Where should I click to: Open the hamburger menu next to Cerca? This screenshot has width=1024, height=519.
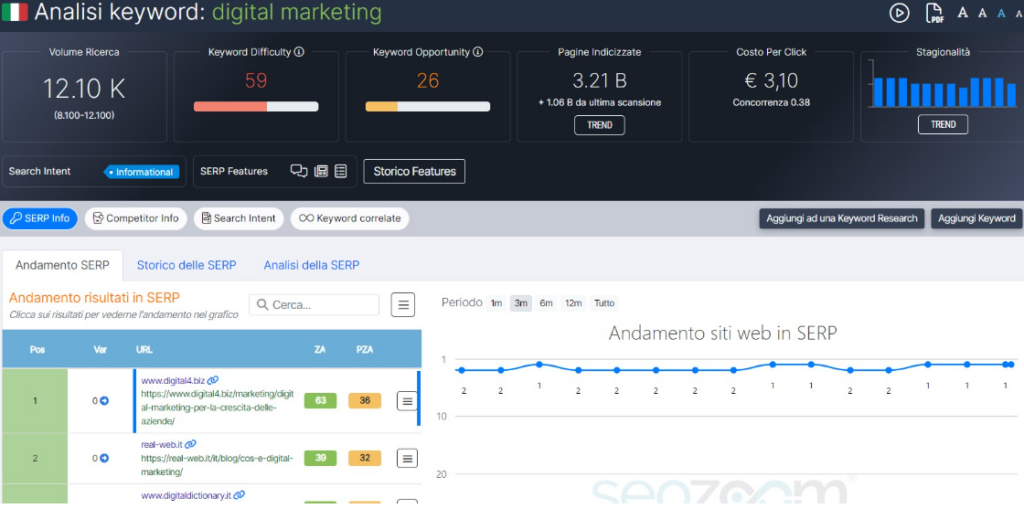point(403,304)
